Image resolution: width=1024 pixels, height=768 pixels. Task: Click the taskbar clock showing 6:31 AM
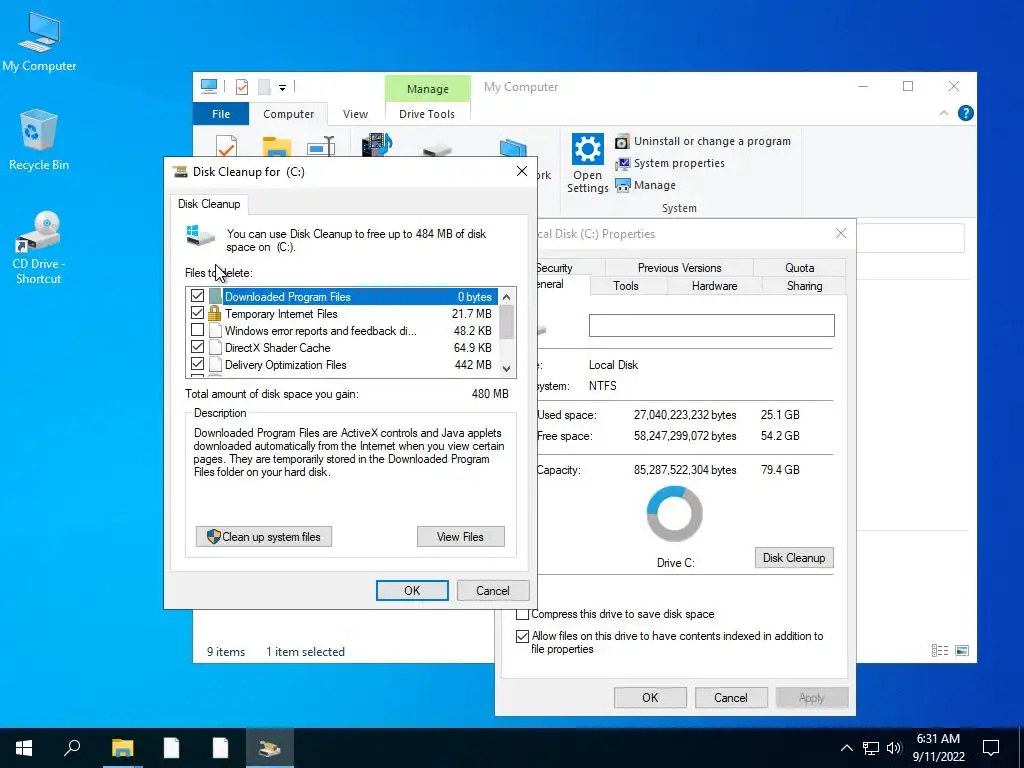click(x=938, y=748)
